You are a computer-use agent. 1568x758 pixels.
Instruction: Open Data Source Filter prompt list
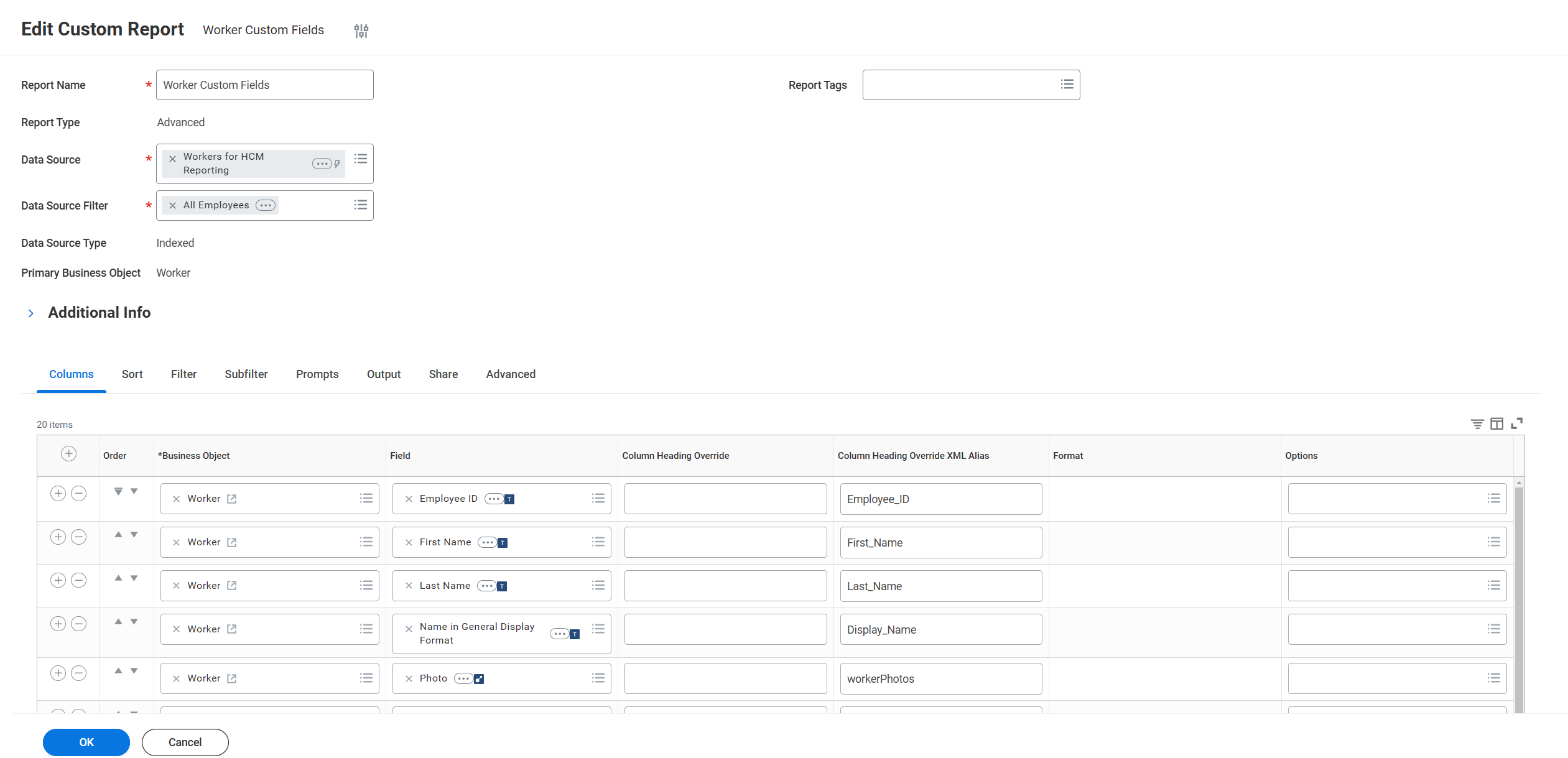tap(360, 205)
